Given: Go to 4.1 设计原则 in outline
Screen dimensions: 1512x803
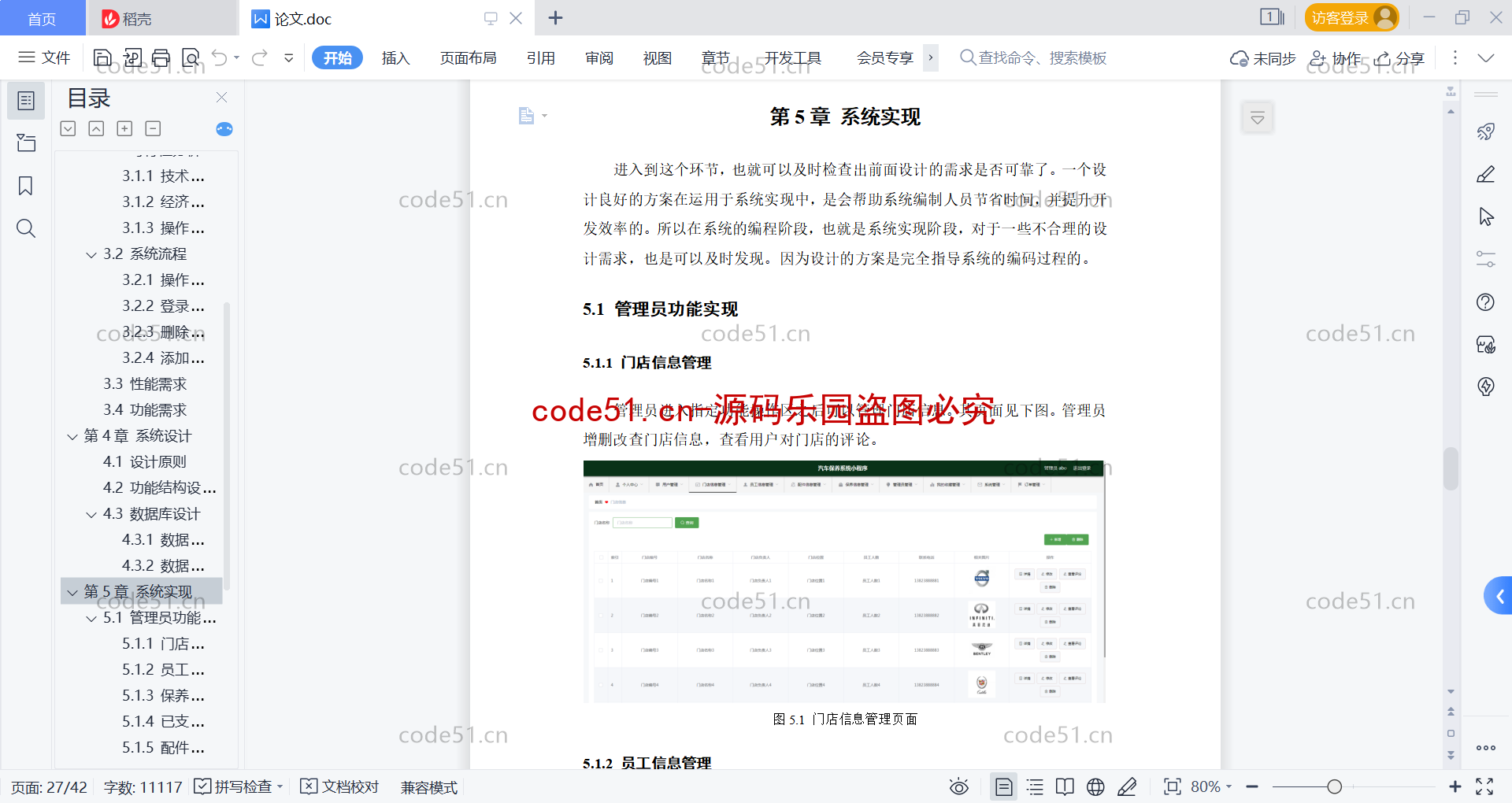Looking at the screenshot, I should tap(145, 462).
